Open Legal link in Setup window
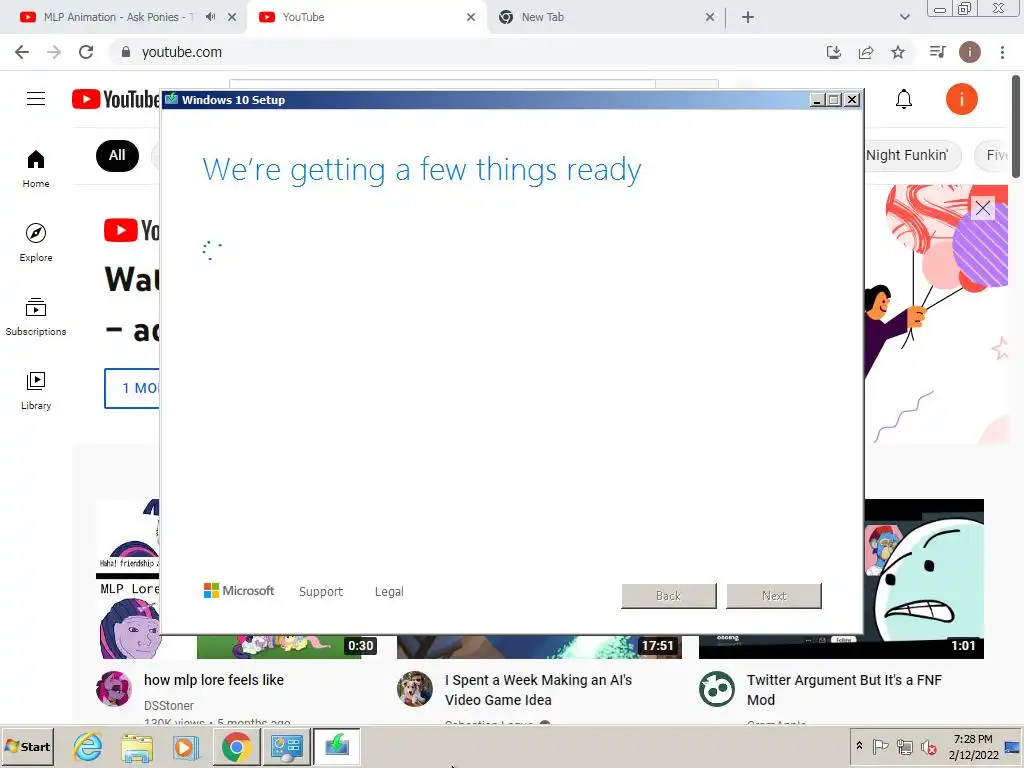The width and height of the screenshot is (1024, 768). coord(389,592)
